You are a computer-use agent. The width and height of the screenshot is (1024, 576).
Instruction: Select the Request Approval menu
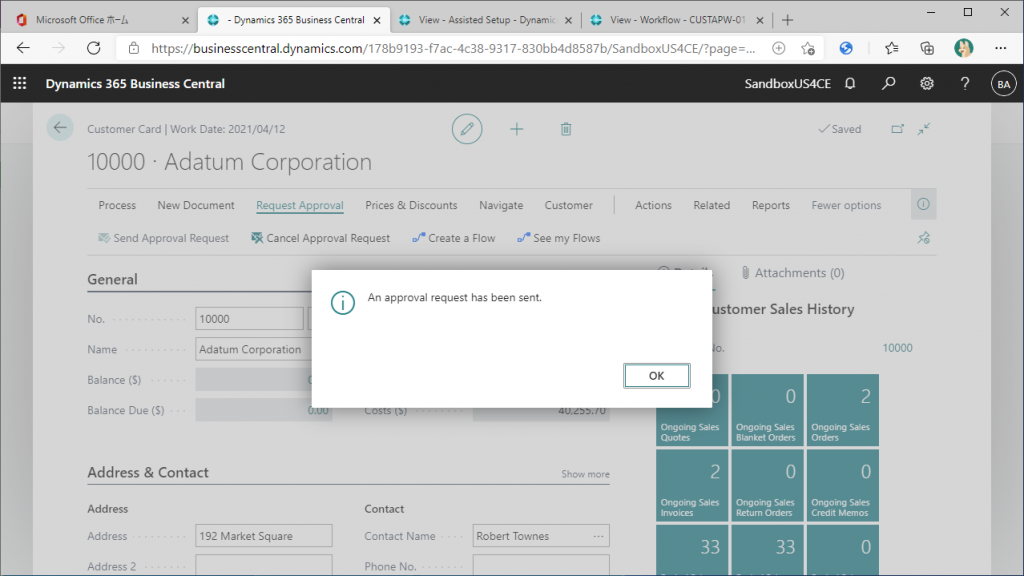pos(300,205)
